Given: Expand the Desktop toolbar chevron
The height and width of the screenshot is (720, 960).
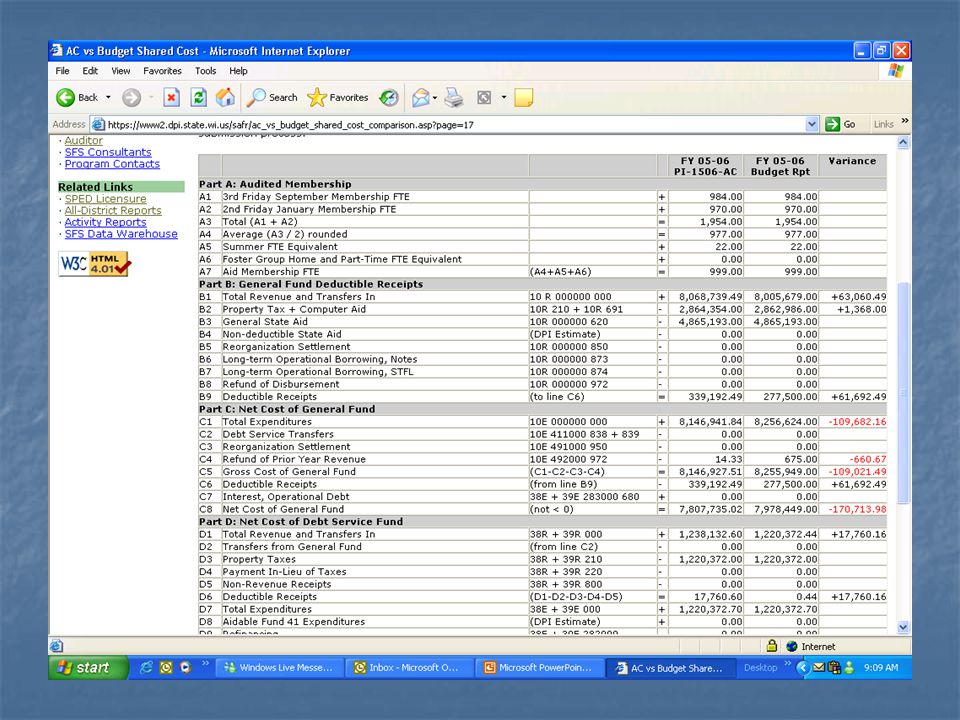Looking at the screenshot, I should tap(788, 664).
